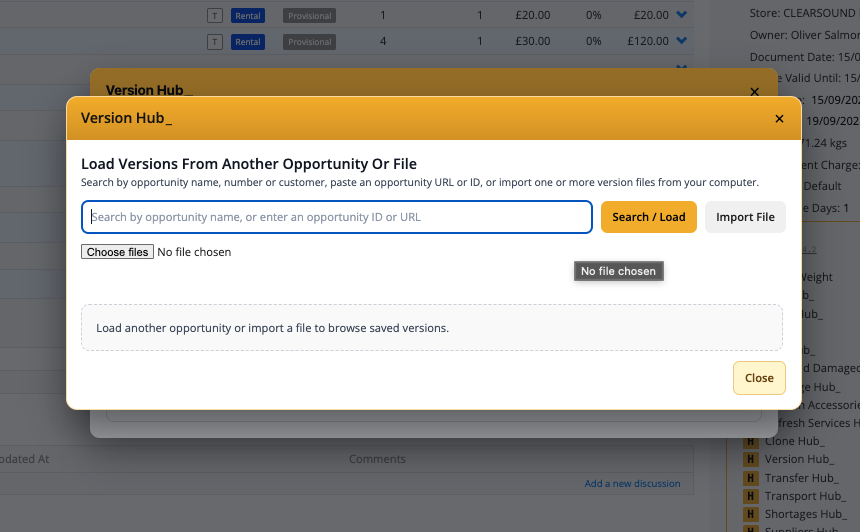Screen dimensions: 860x532
Task: Click the Choose files button
Action: point(117,252)
